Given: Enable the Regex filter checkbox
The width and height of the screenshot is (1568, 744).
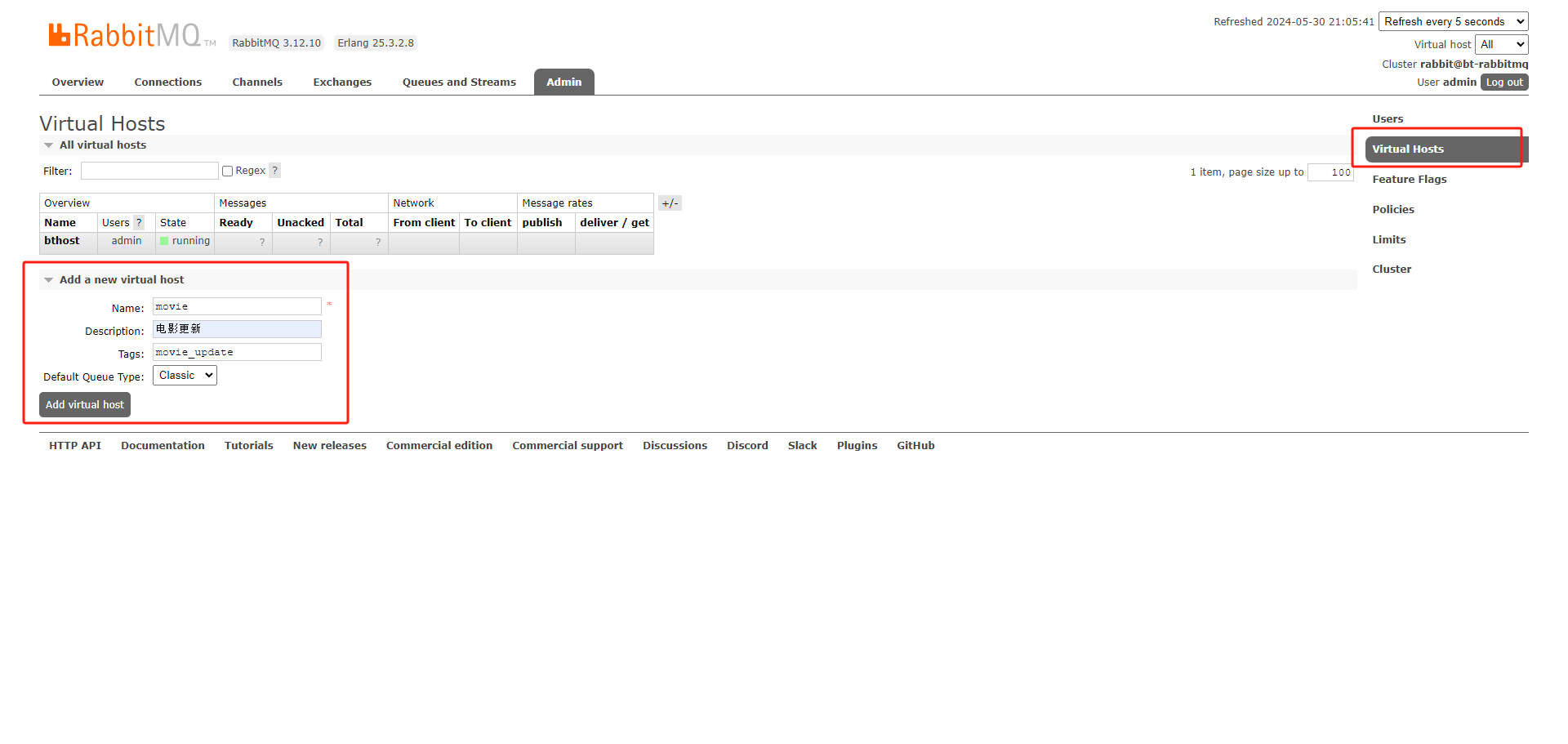Looking at the screenshot, I should coord(228,172).
